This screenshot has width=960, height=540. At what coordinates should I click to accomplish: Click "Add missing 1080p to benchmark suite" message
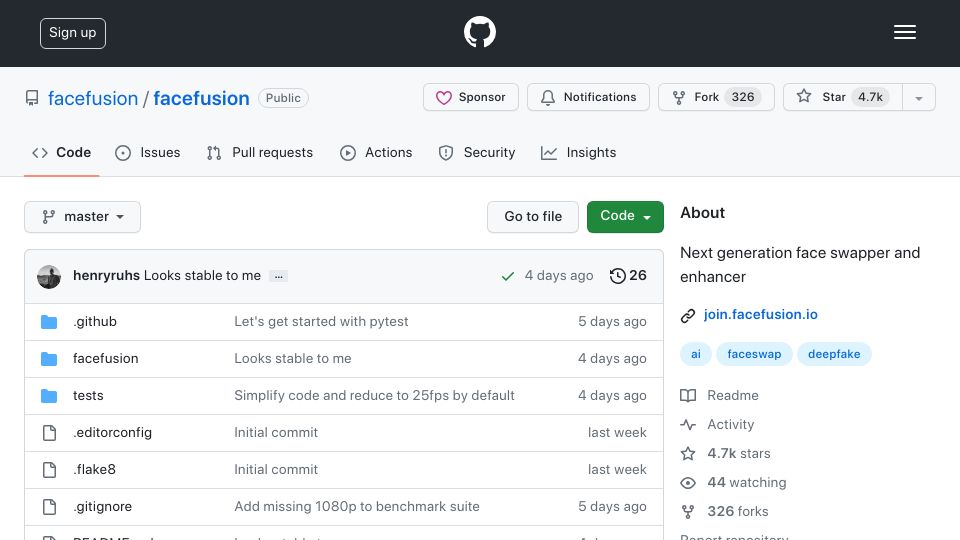tap(357, 506)
